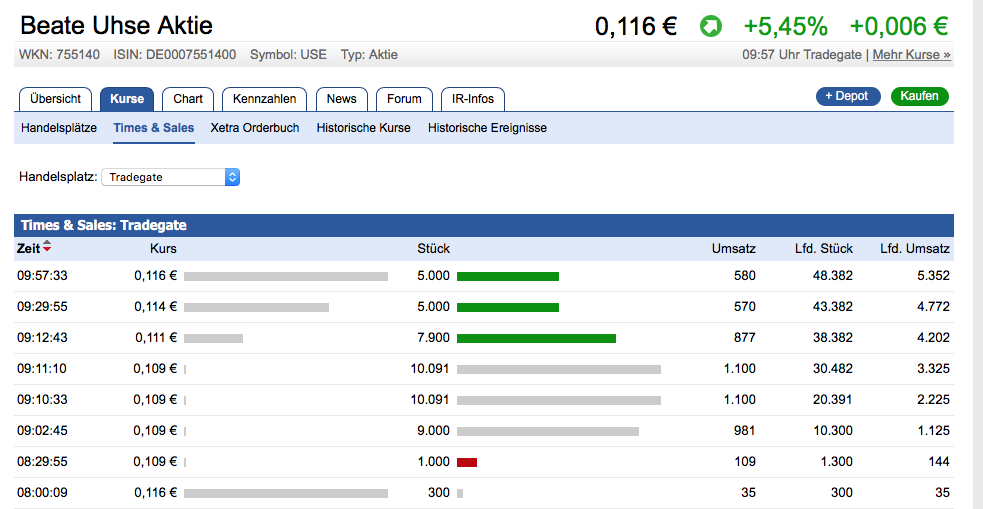Click the Lfd. Umsatz value 5.352
983x509 pixels.
(933, 276)
